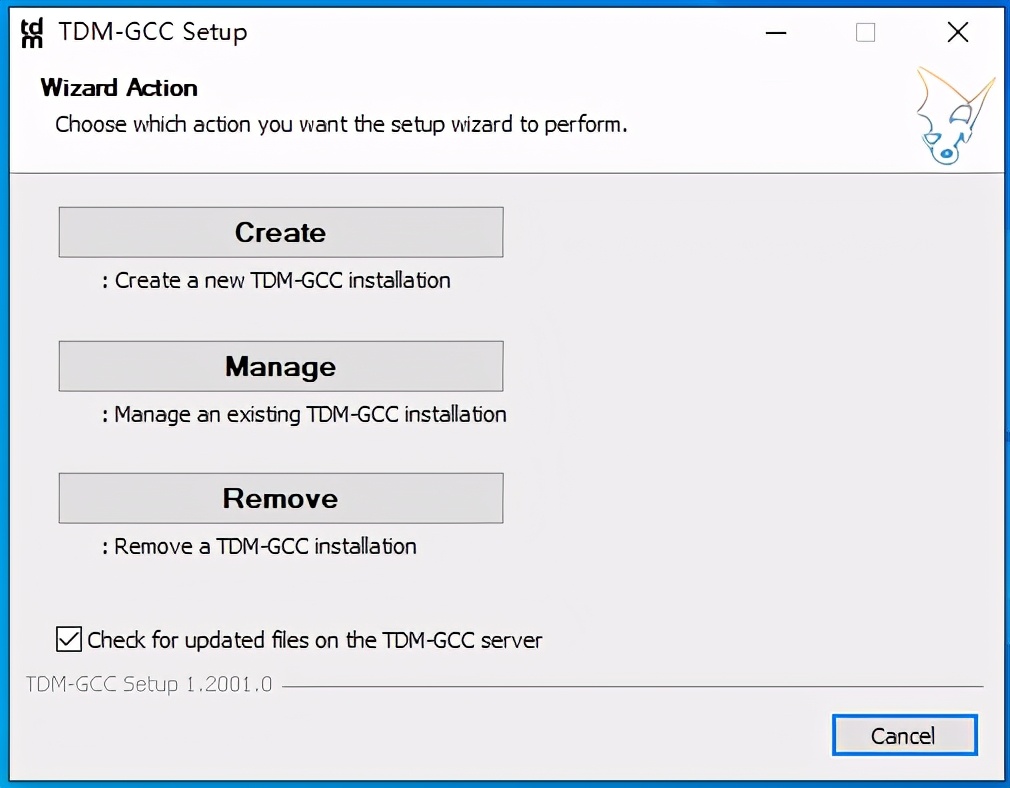This screenshot has width=1010, height=788.
Task: Click the 'TDM-GCC Setup 1.2001.0' version text
Action: (x=148, y=685)
